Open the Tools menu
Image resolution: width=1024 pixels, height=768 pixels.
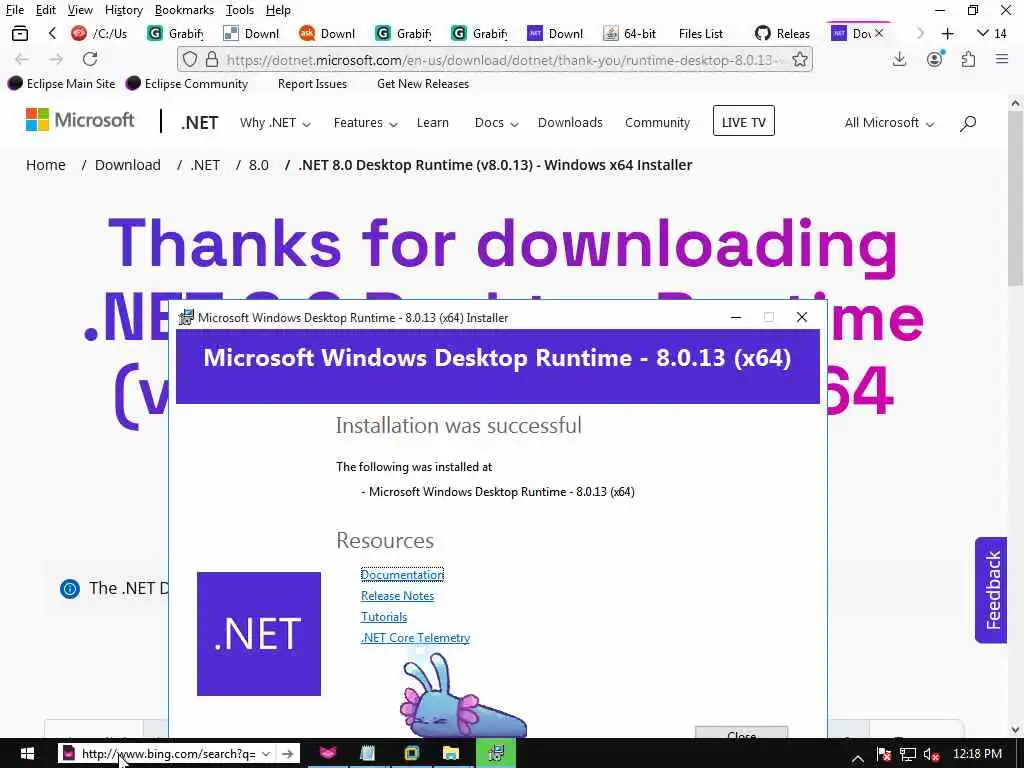coord(240,10)
